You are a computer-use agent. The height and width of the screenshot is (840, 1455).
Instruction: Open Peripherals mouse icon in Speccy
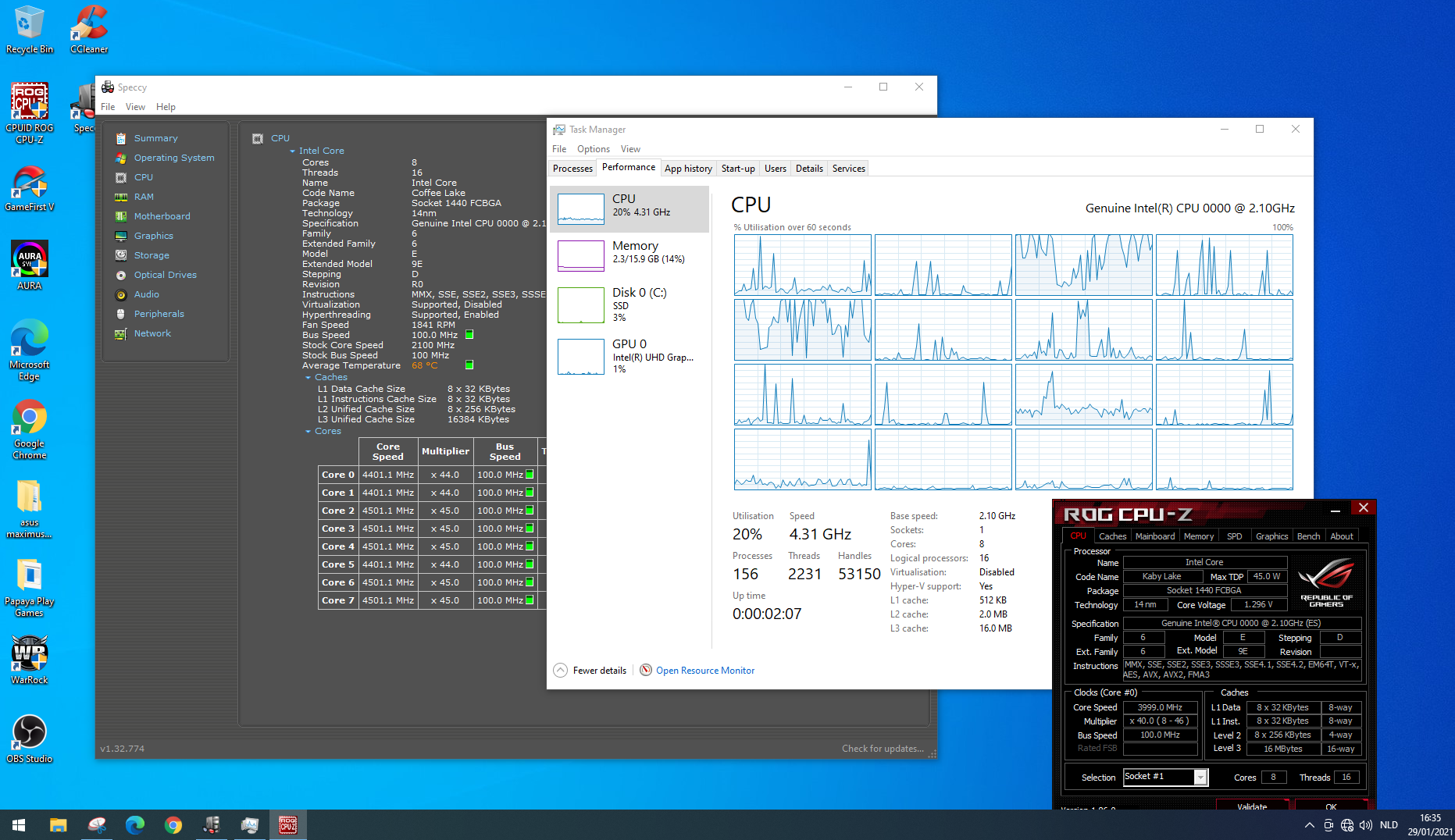121,314
